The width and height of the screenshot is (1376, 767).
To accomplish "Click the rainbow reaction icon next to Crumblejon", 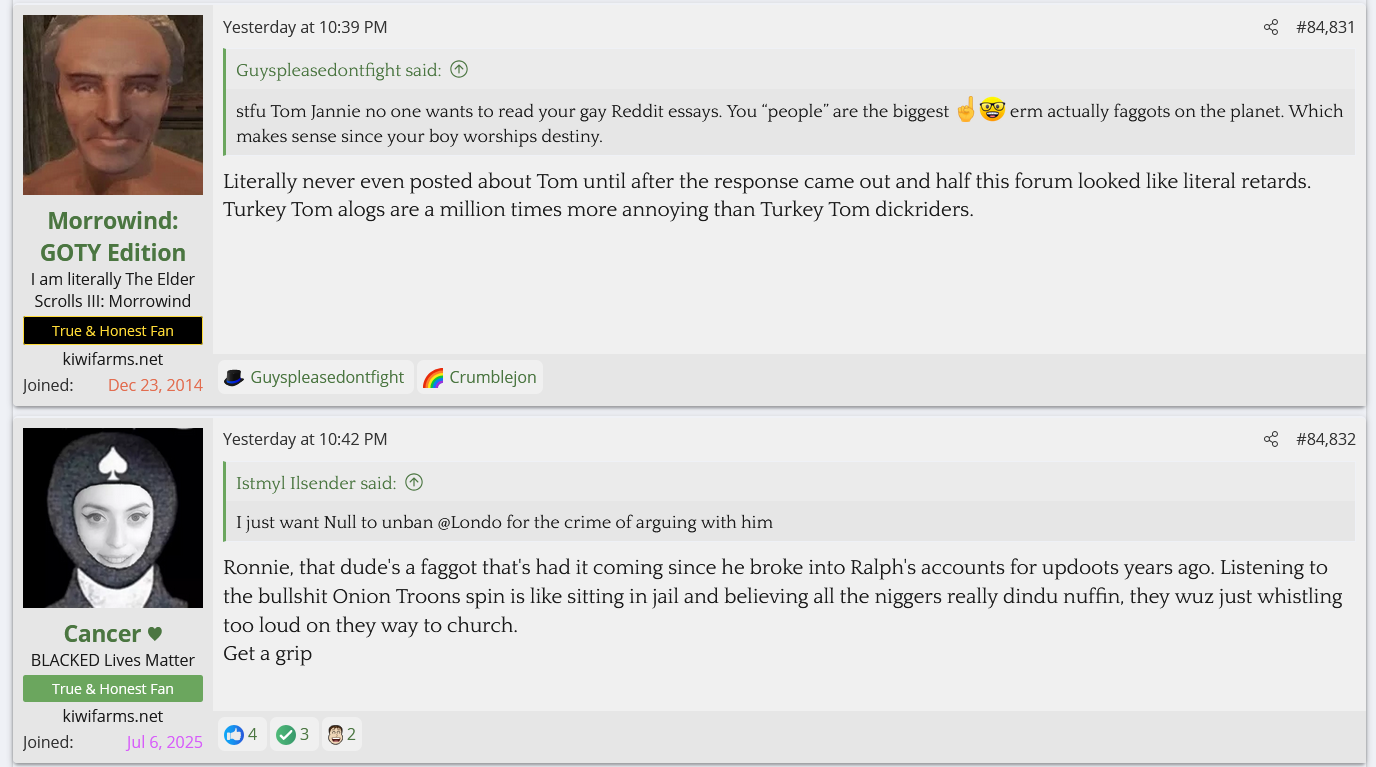I will [433, 377].
